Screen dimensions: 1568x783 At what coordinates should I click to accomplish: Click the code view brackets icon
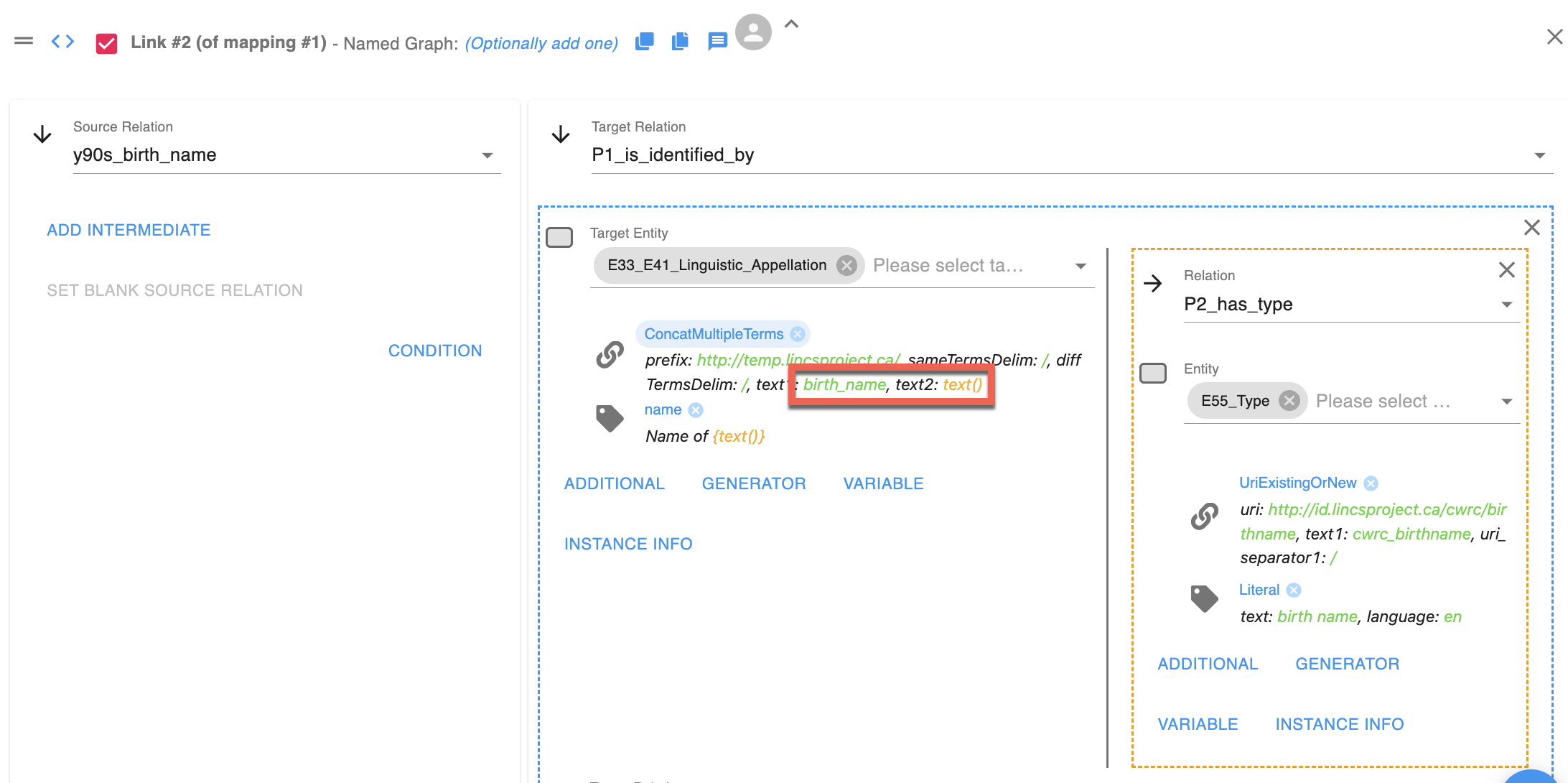pos(62,42)
